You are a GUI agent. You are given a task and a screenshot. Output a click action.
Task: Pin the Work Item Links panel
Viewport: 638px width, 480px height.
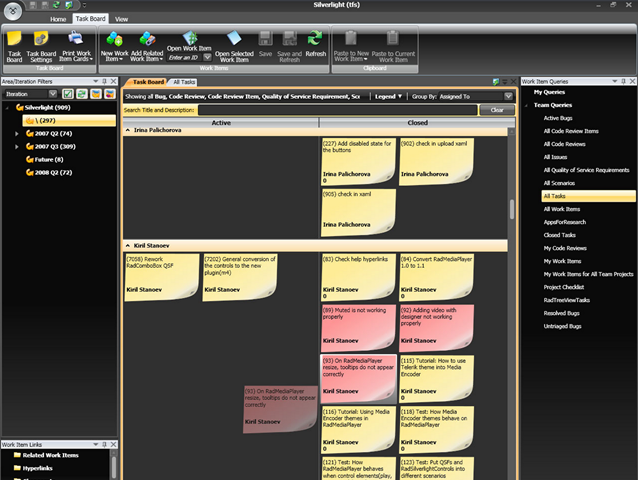point(105,445)
